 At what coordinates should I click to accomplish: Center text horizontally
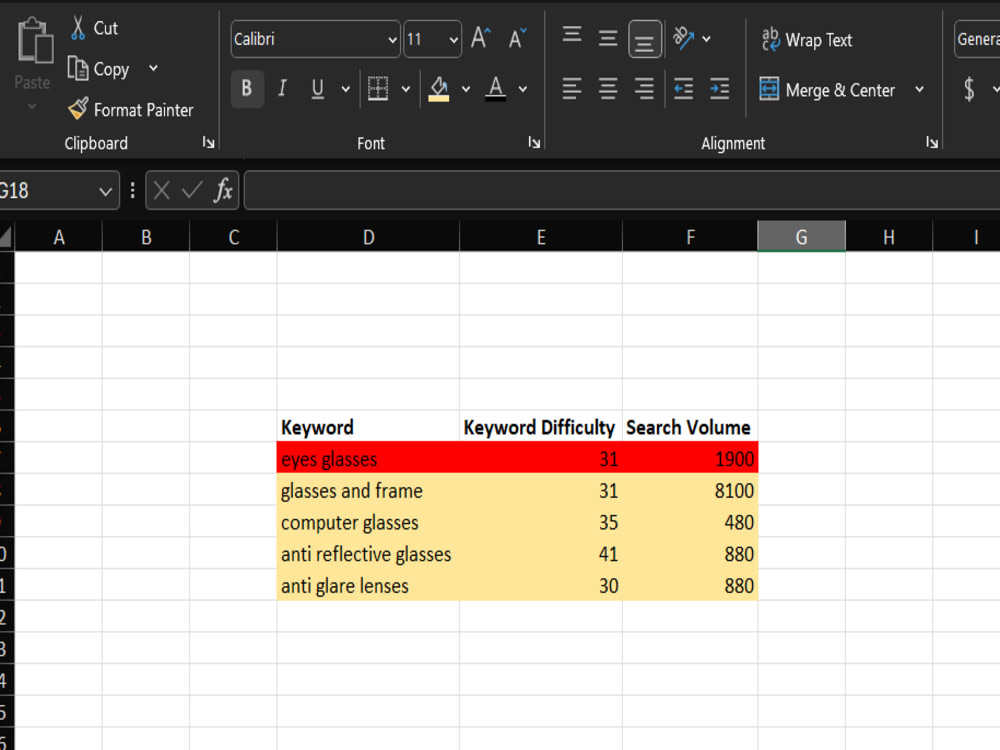[x=608, y=88]
